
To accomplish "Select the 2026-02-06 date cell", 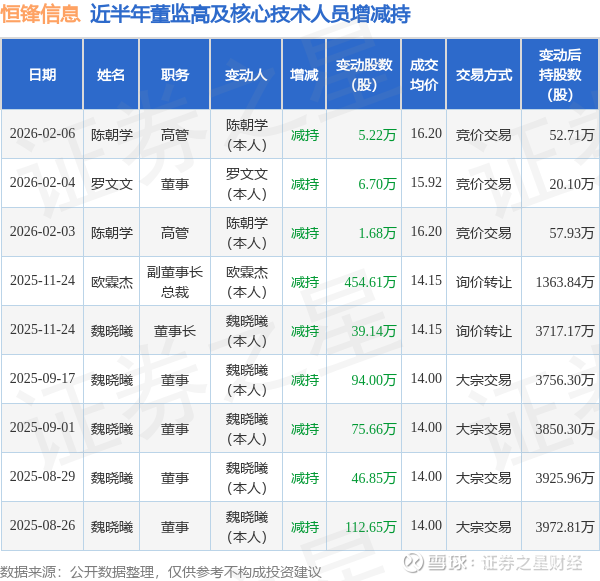I will [42, 134].
